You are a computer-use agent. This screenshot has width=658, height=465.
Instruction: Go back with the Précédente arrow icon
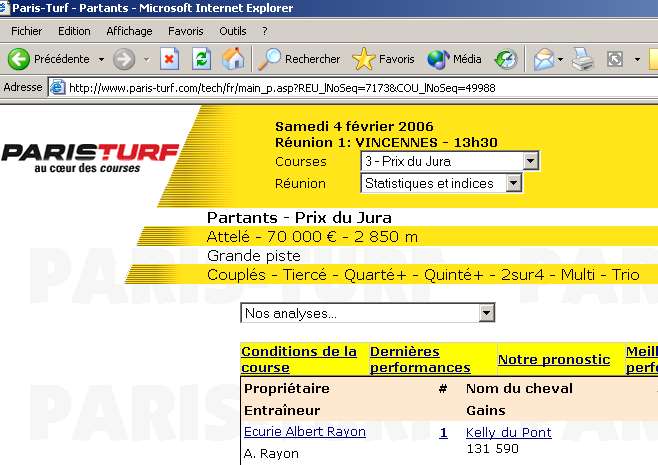click(x=19, y=59)
